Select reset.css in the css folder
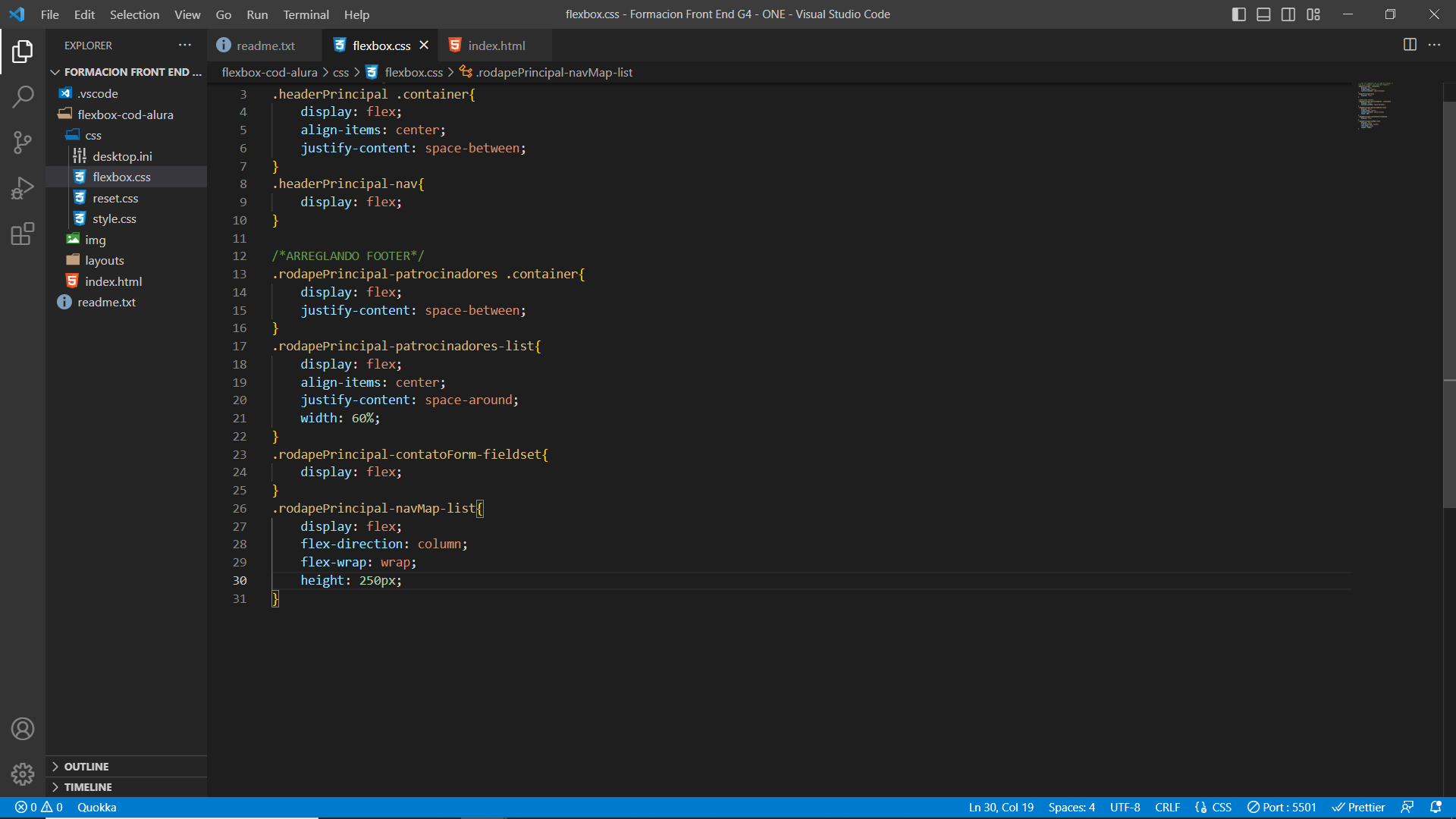1456x819 pixels. [116, 197]
